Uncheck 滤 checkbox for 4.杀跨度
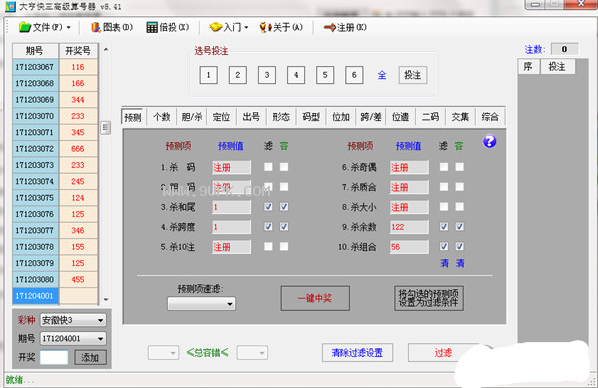The width and height of the screenshot is (598, 388). (268, 226)
